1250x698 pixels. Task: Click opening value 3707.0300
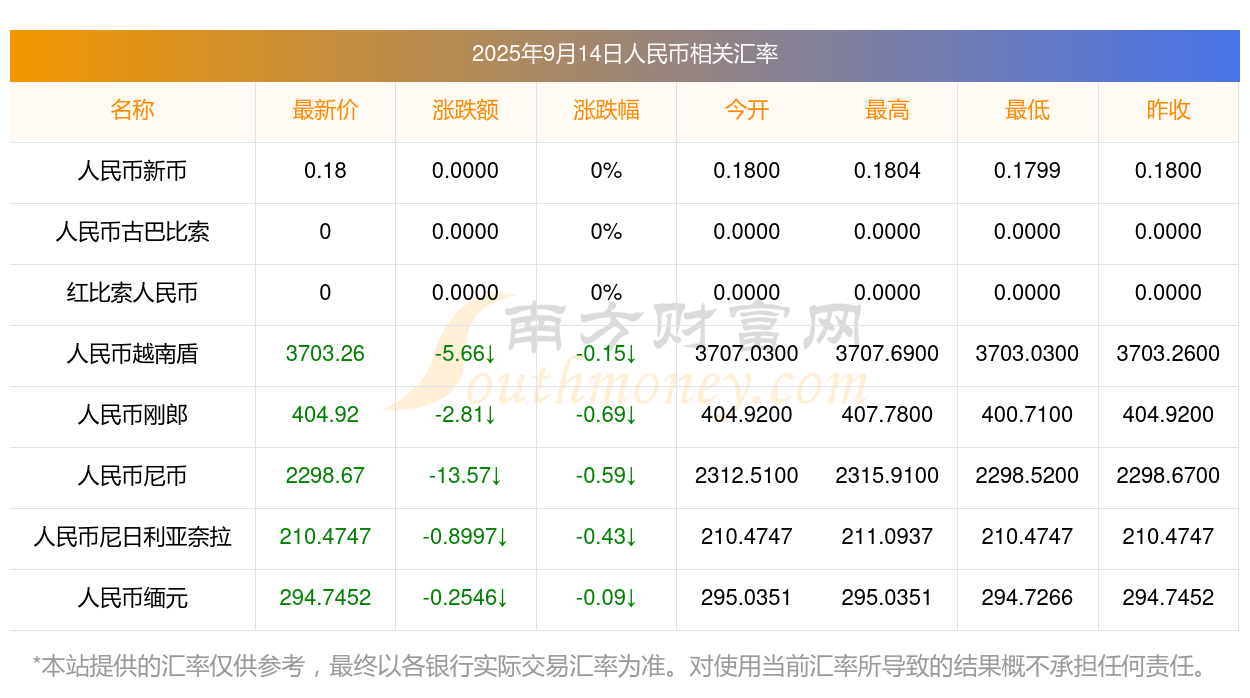pyautogui.click(x=747, y=354)
